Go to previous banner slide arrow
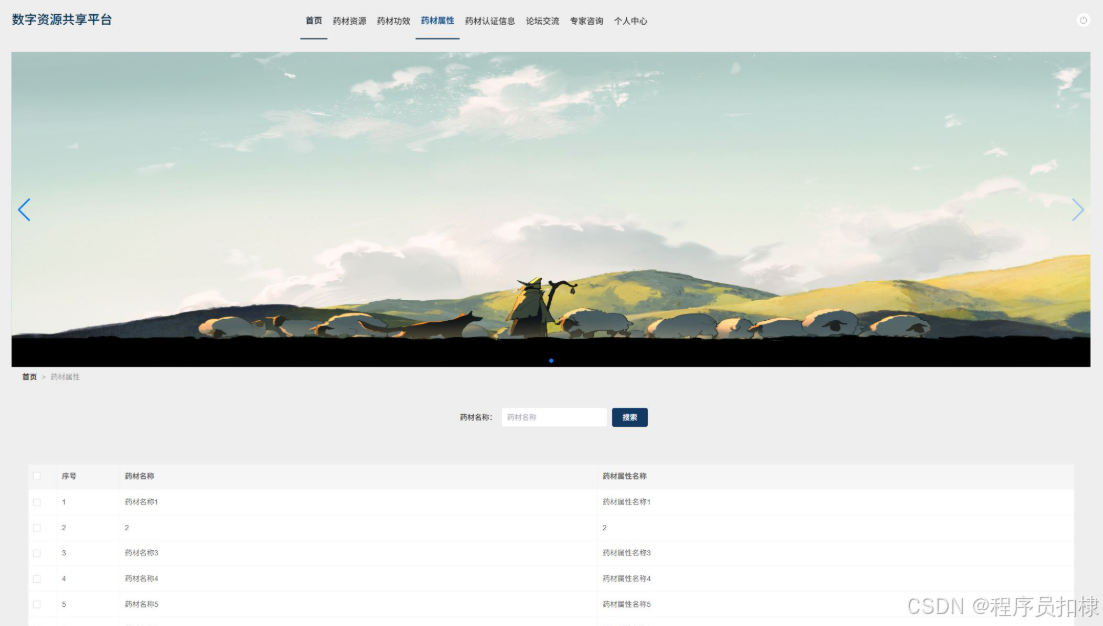This screenshot has height=626, width=1103. (24, 210)
